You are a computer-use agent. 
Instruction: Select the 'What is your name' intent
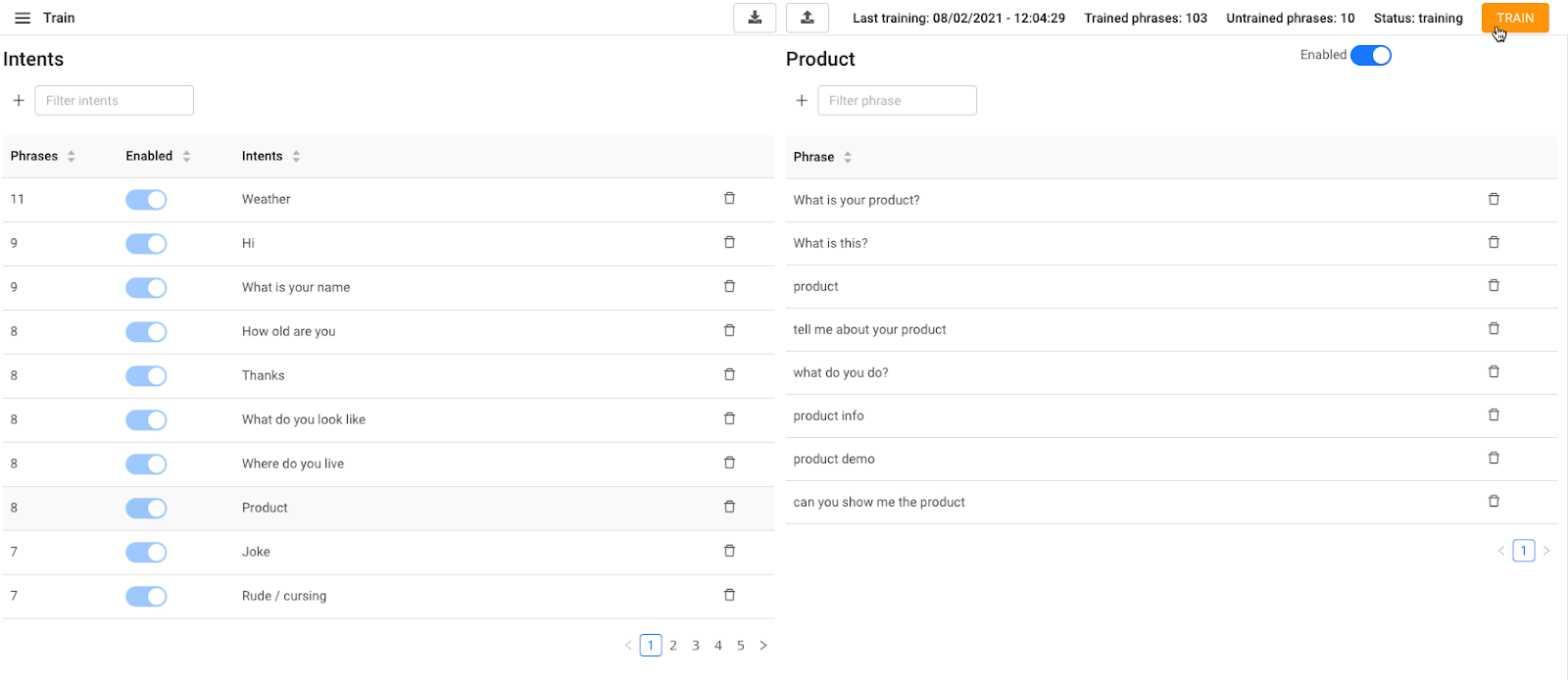pos(296,287)
